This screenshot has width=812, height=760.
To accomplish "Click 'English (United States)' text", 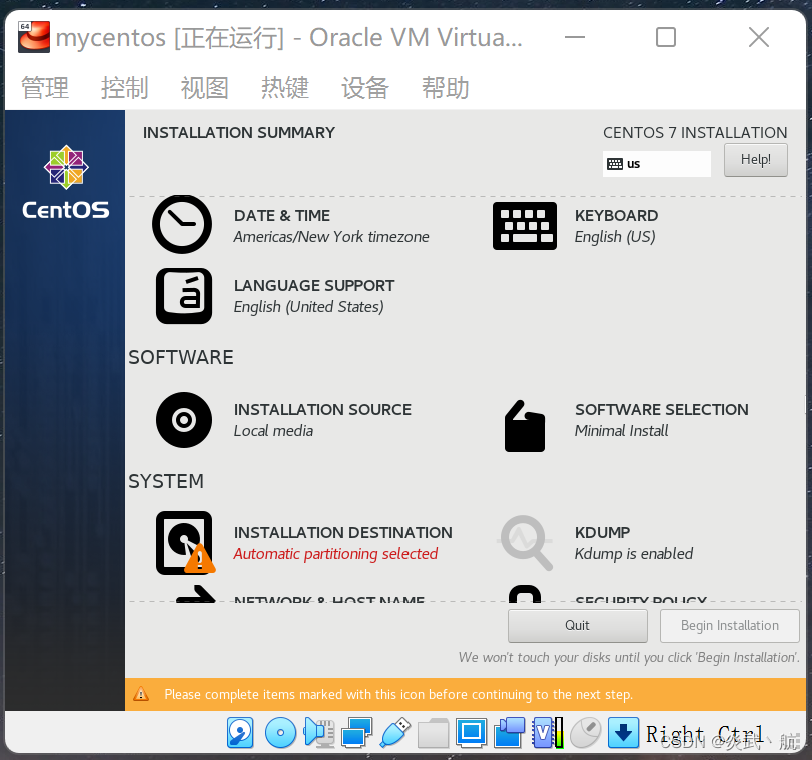I will tap(308, 307).
